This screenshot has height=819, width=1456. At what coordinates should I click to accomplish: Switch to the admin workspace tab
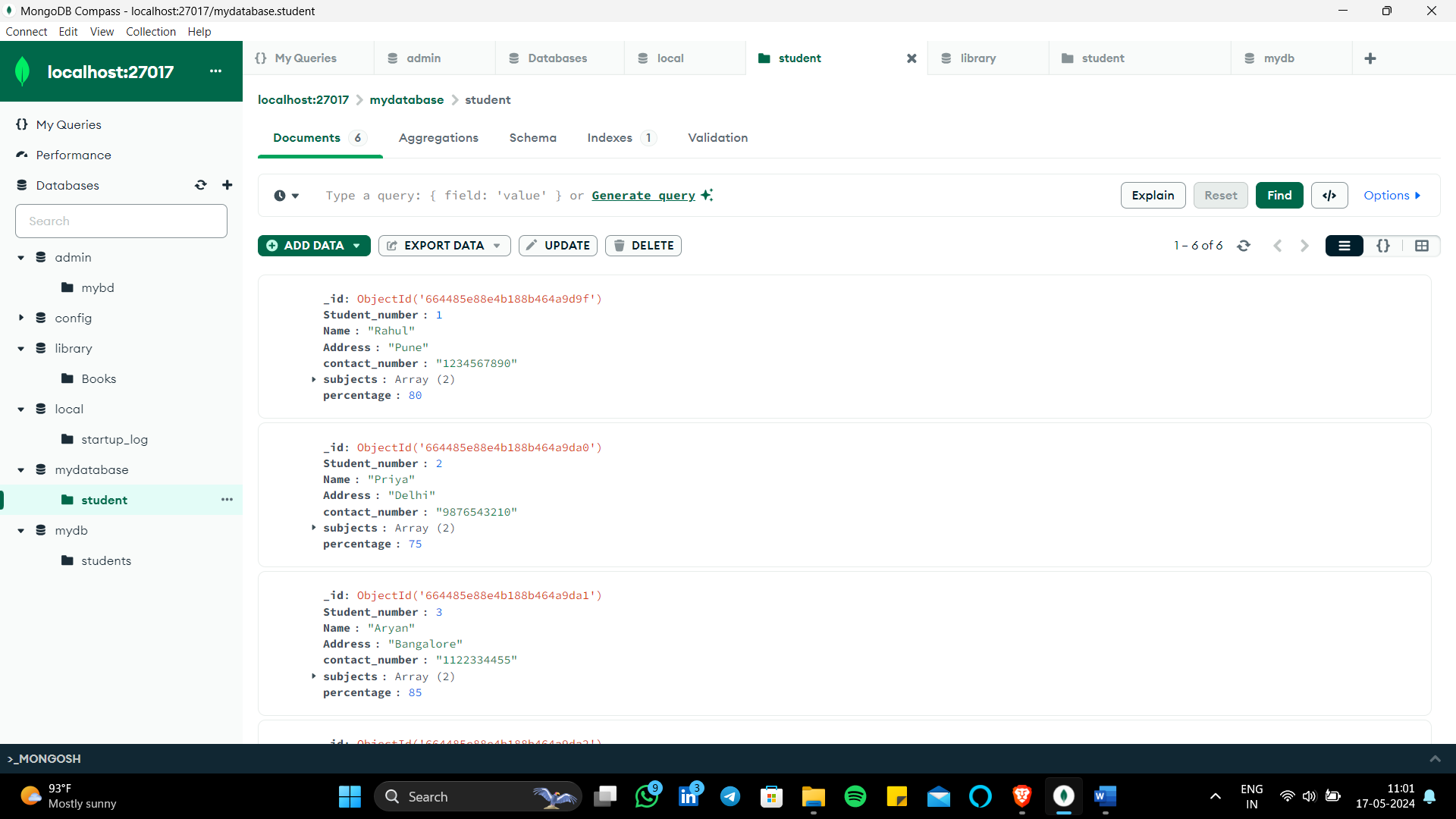pyautogui.click(x=435, y=58)
